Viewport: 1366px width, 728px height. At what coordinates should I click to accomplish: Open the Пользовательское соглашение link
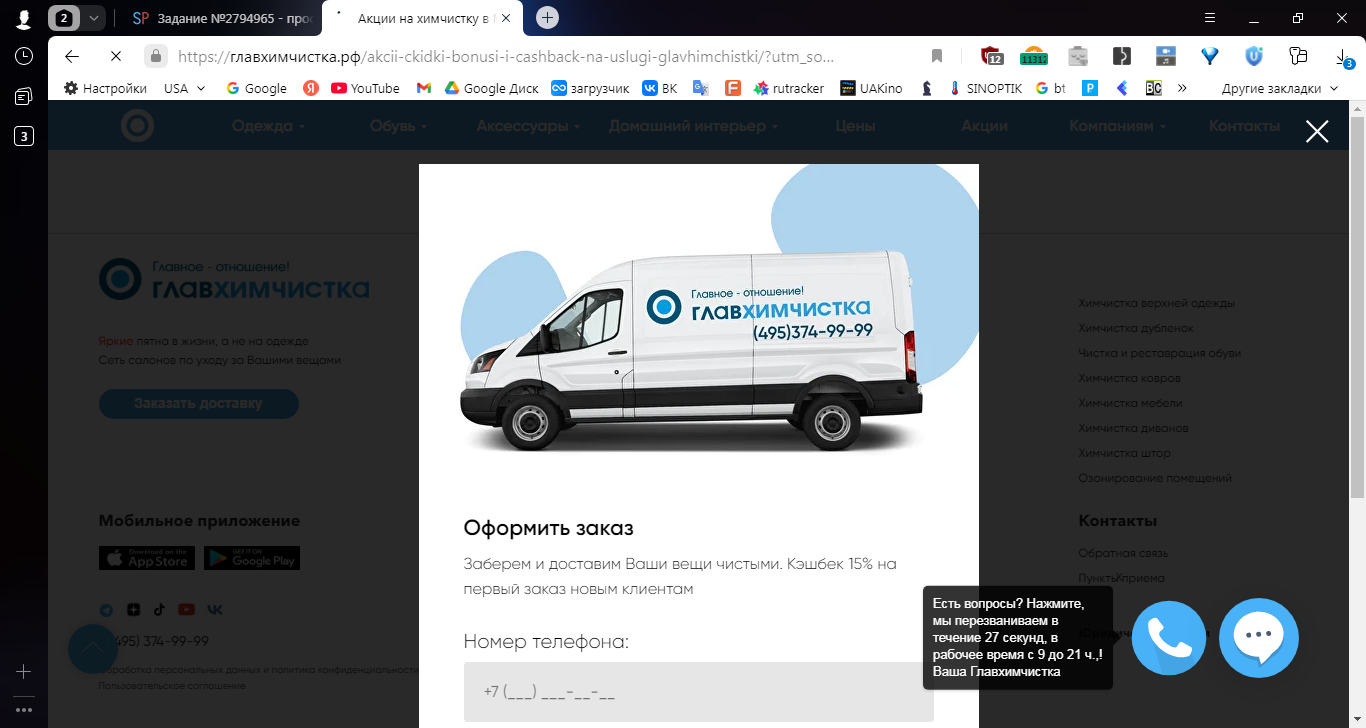[x=172, y=686]
